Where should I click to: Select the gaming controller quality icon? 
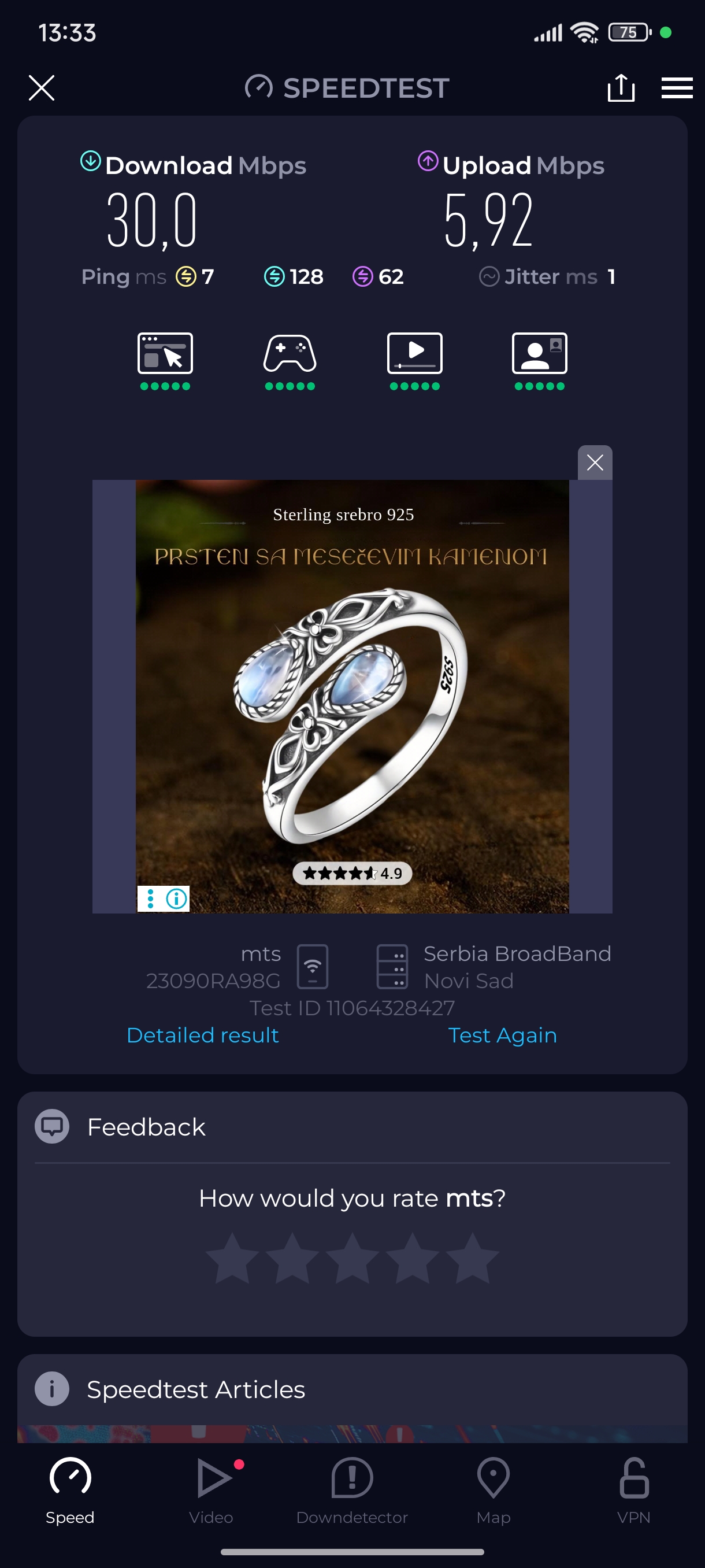[x=290, y=353]
